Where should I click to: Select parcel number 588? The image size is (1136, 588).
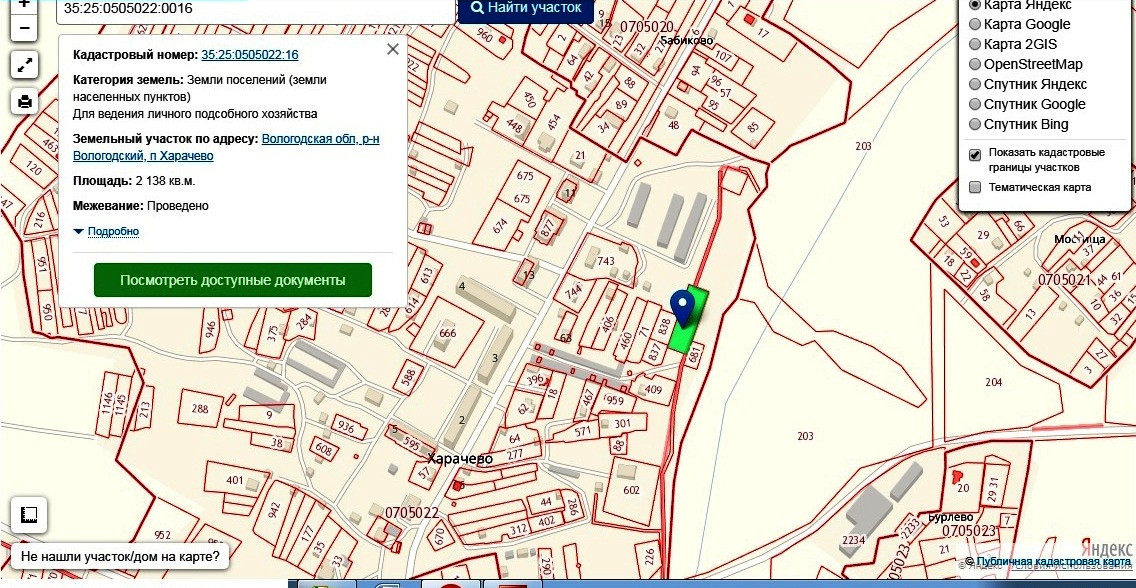tap(410, 376)
